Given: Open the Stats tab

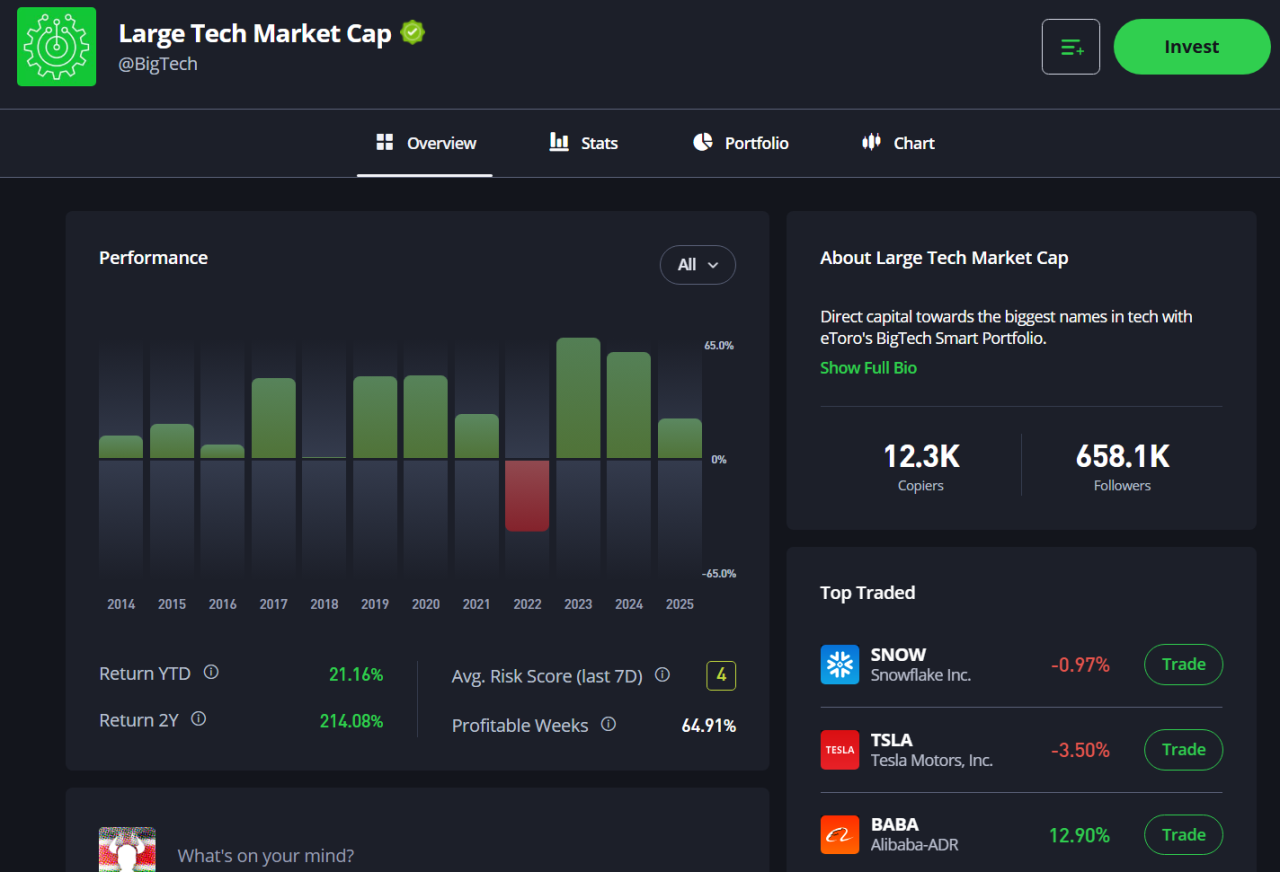Looking at the screenshot, I should pos(584,143).
